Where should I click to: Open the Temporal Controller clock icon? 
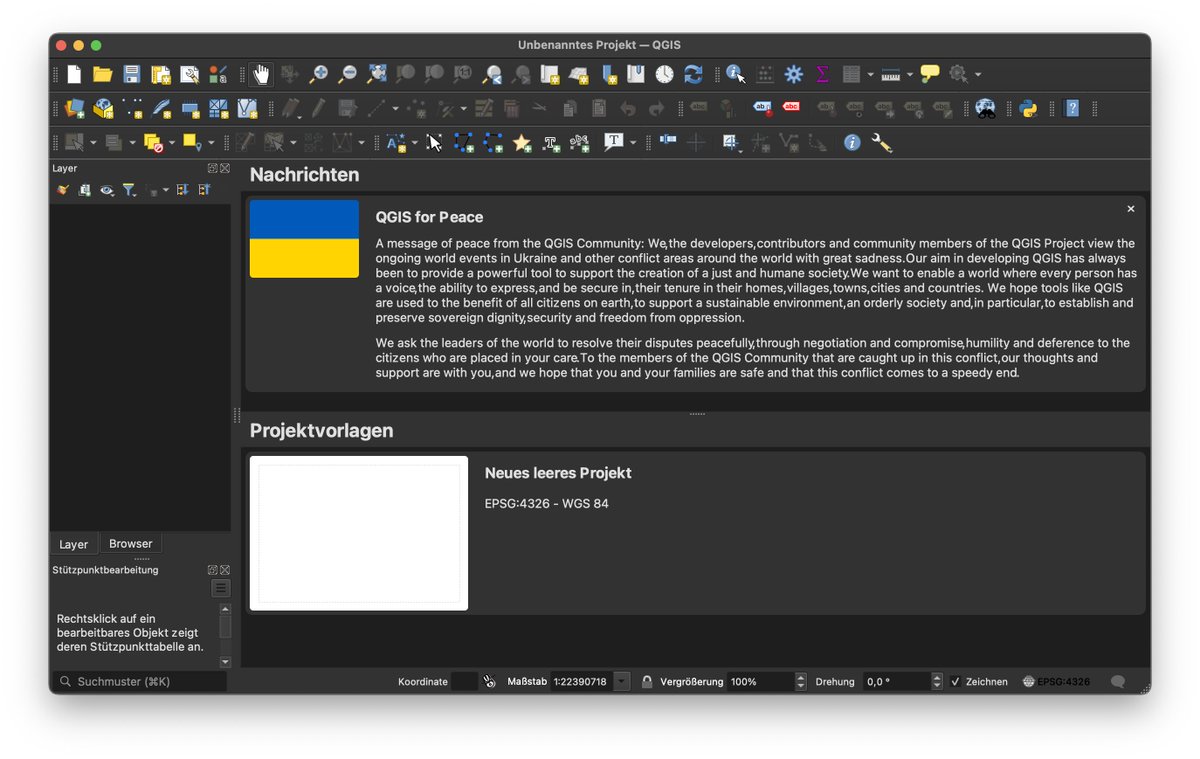point(665,74)
